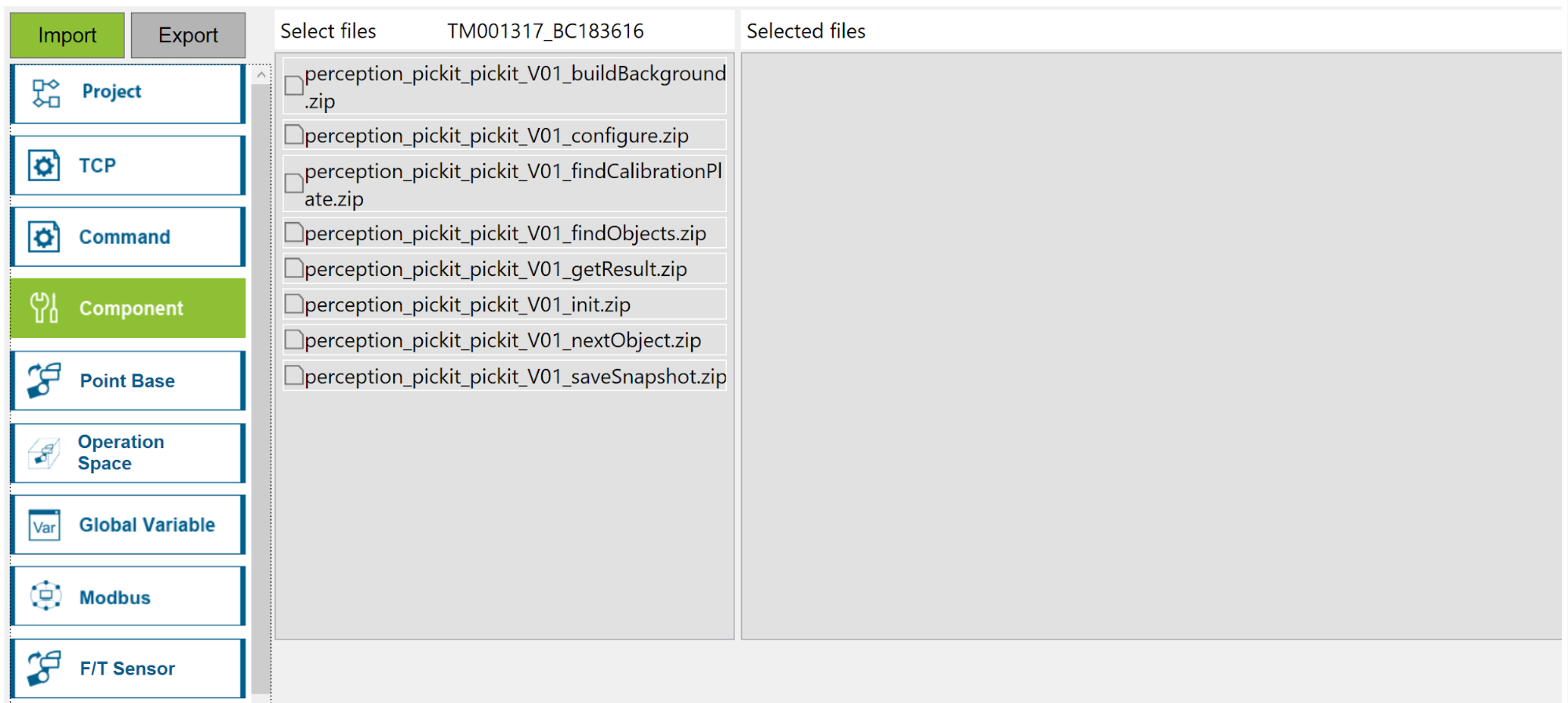Click the Import button
1568x703 pixels.
[x=67, y=35]
